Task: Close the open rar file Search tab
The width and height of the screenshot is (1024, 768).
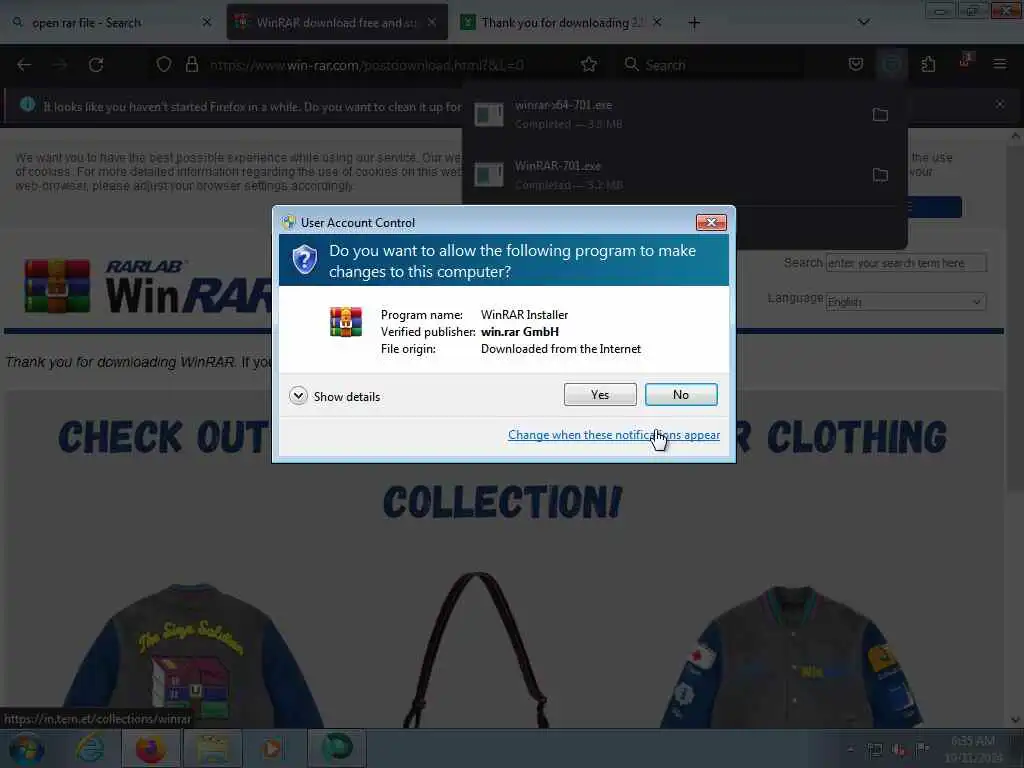Action: [206, 22]
